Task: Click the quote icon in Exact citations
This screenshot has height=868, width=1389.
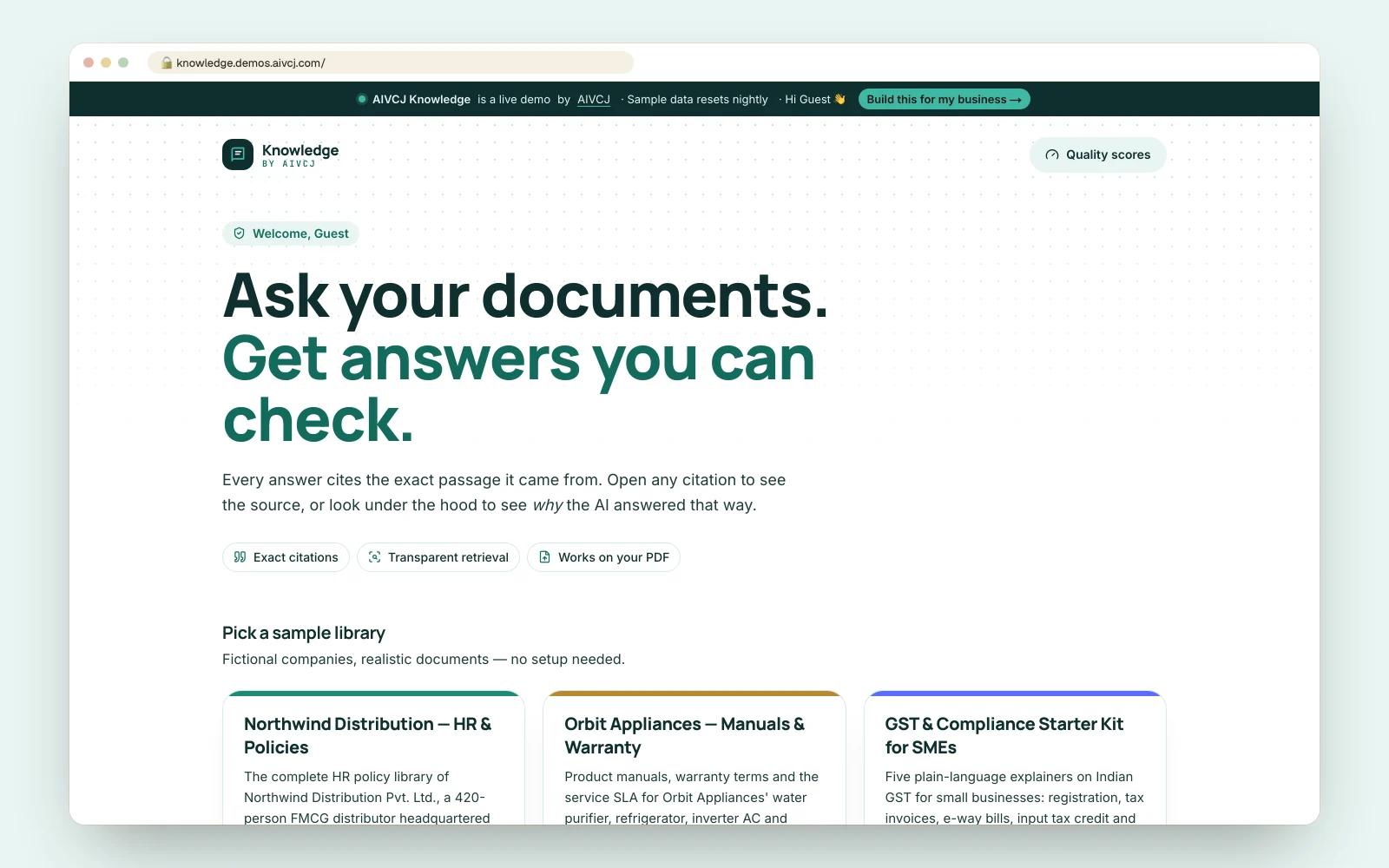Action: coord(240,557)
